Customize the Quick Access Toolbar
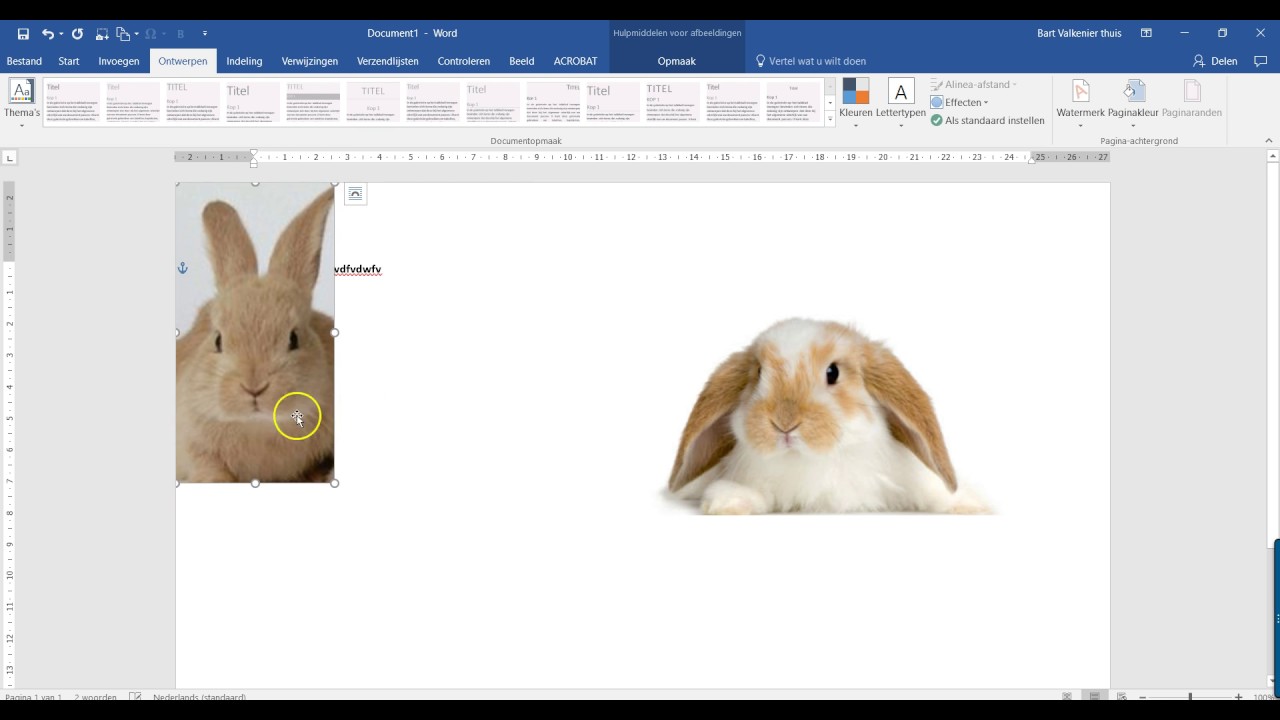This screenshot has height=720, width=1280. 205,33
